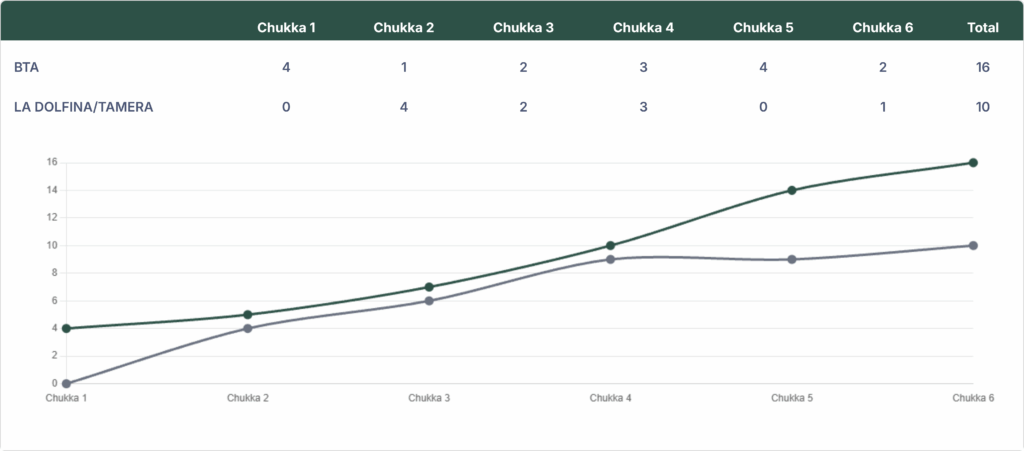Image resolution: width=1024 pixels, height=451 pixels.
Task: Click the Total column header
Action: pos(983,27)
